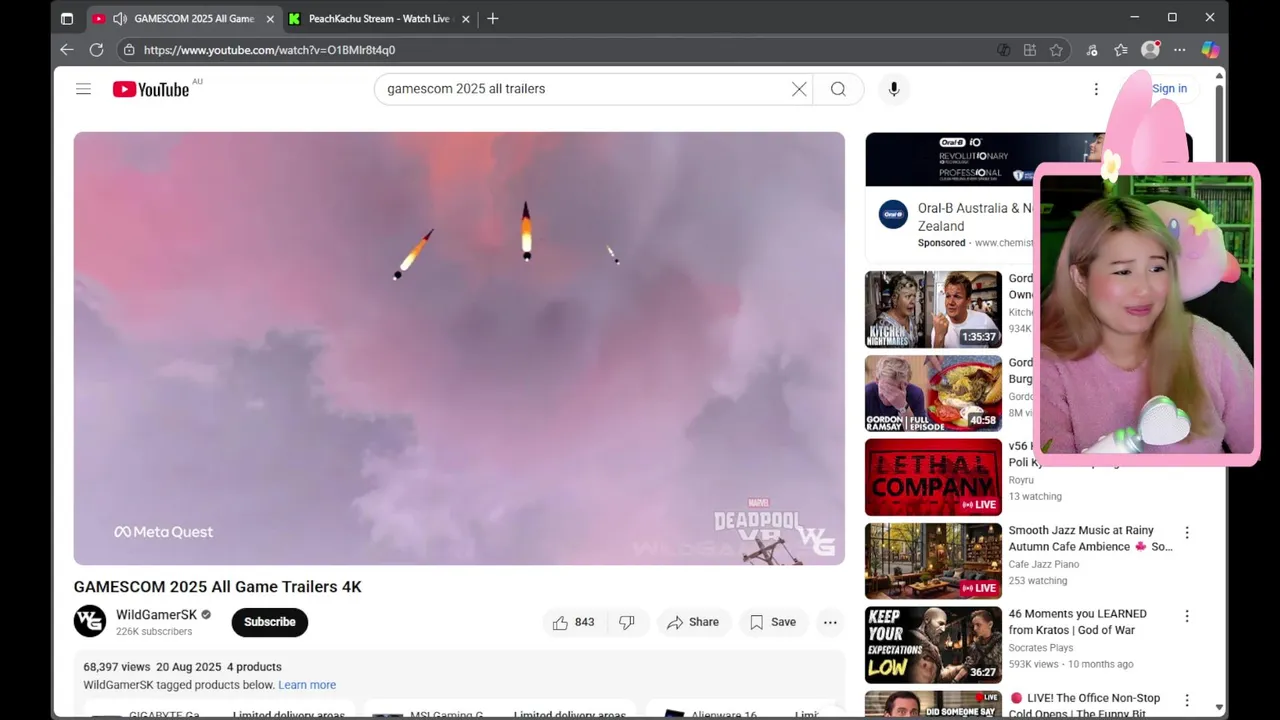The width and height of the screenshot is (1280, 720).
Task: Clear the search box with X icon
Action: point(799,89)
